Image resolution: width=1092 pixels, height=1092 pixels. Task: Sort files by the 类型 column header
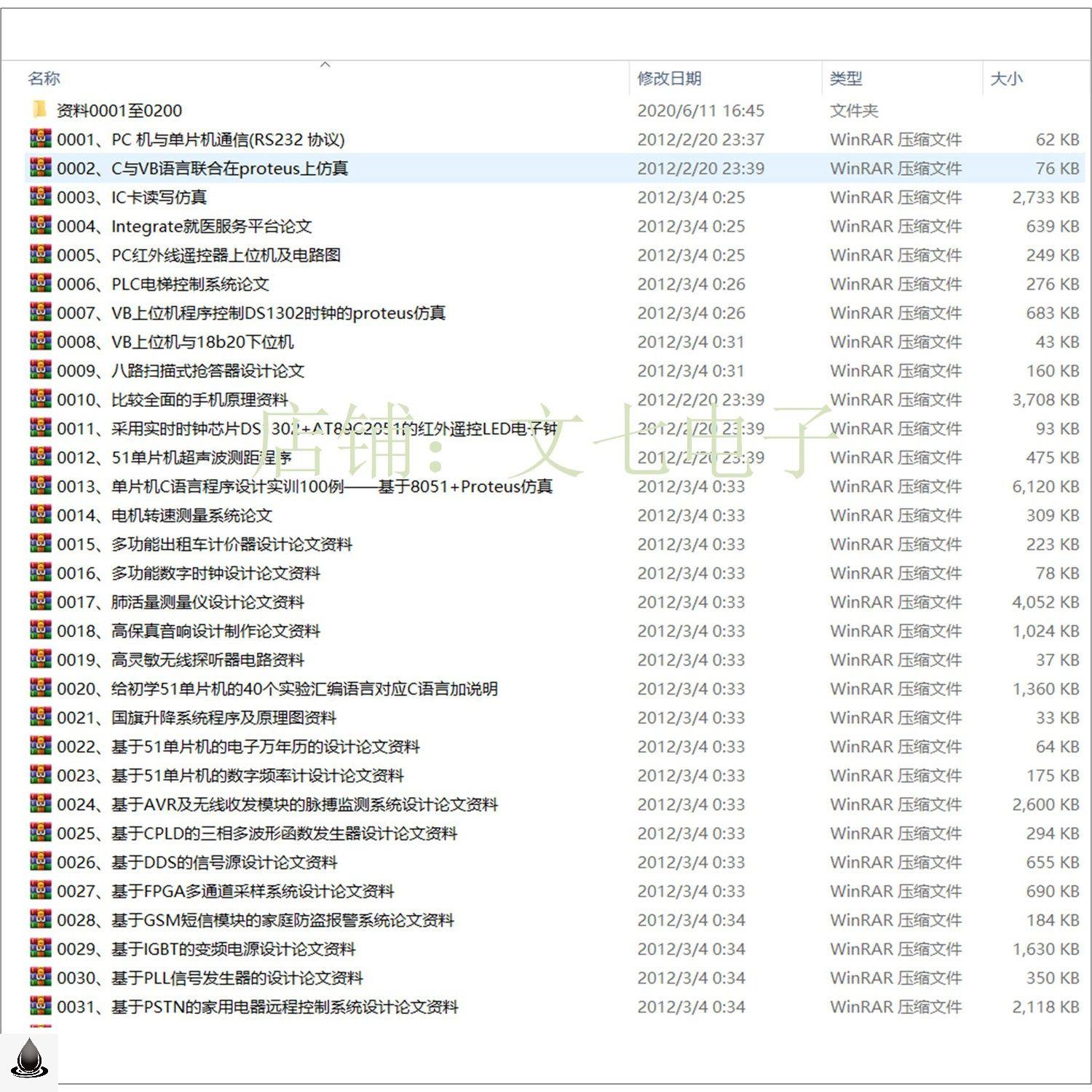point(846,78)
